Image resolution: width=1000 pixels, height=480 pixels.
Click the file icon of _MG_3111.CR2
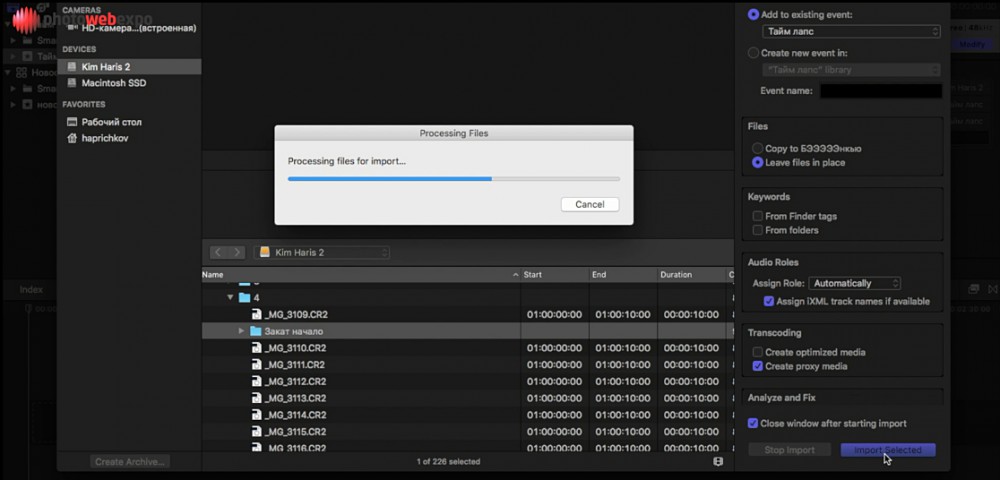click(256, 365)
